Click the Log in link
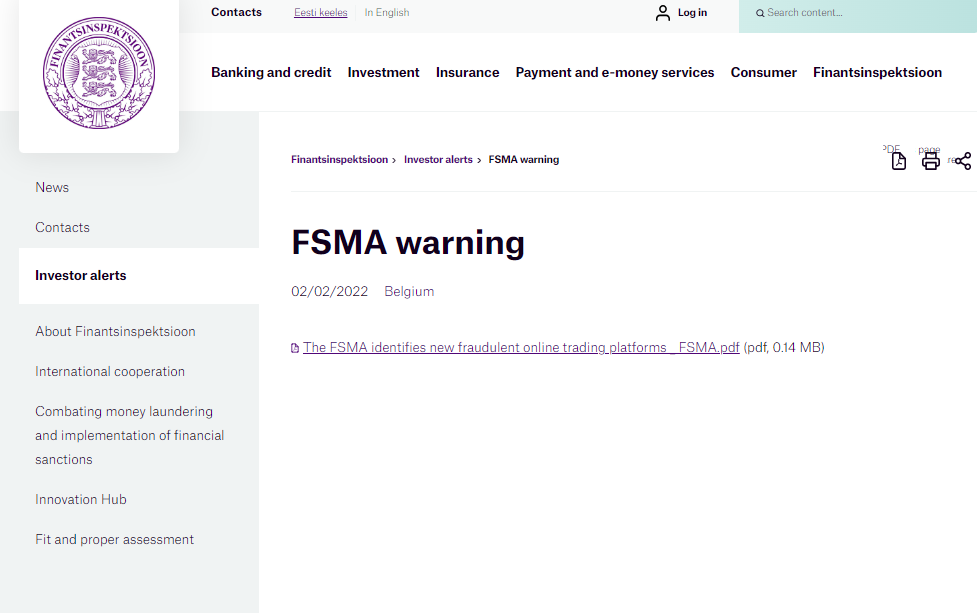 [692, 13]
